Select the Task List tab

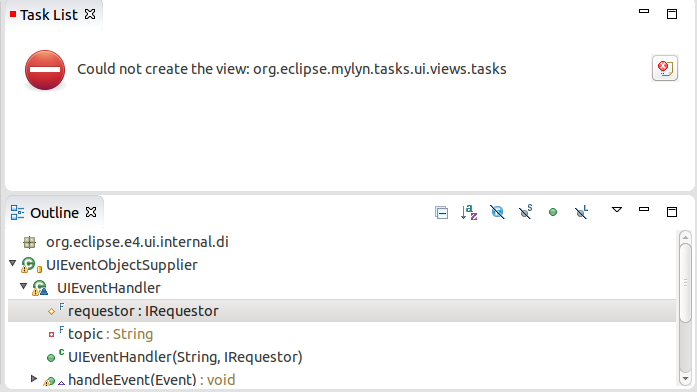[48, 15]
